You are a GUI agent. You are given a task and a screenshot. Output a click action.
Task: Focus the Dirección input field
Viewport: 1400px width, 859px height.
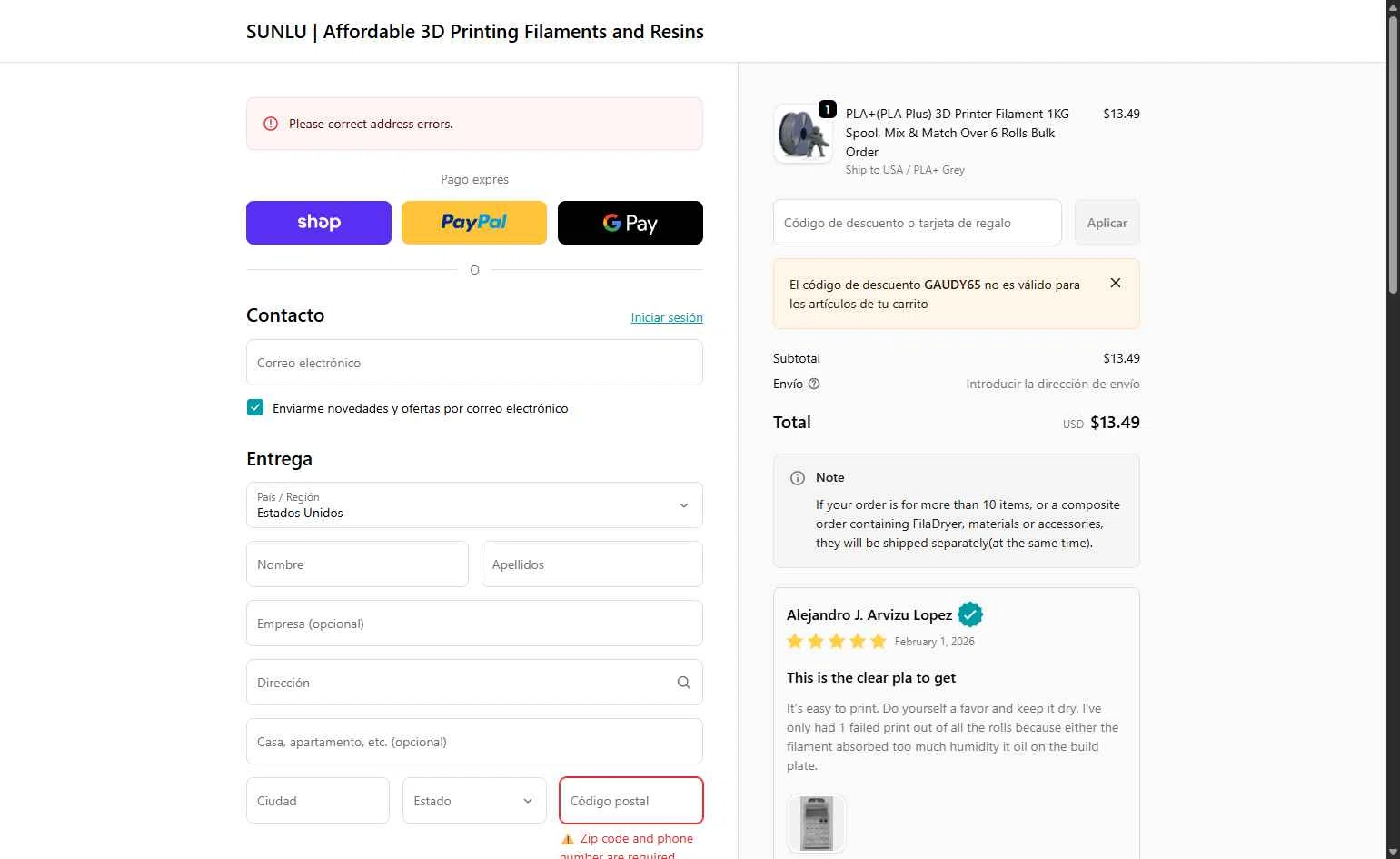coord(474,683)
